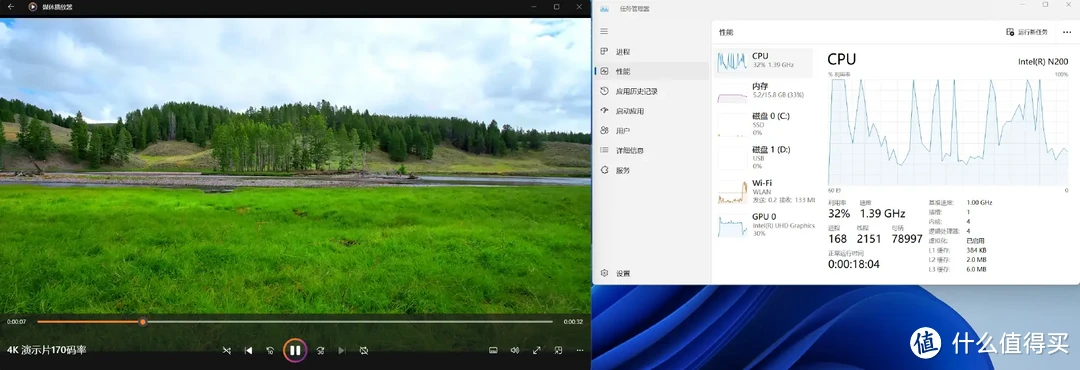The height and width of the screenshot is (370, 1080).
Task: Open the subtitles and captions option
Action: pyautogui.click(x=493, y=350)
